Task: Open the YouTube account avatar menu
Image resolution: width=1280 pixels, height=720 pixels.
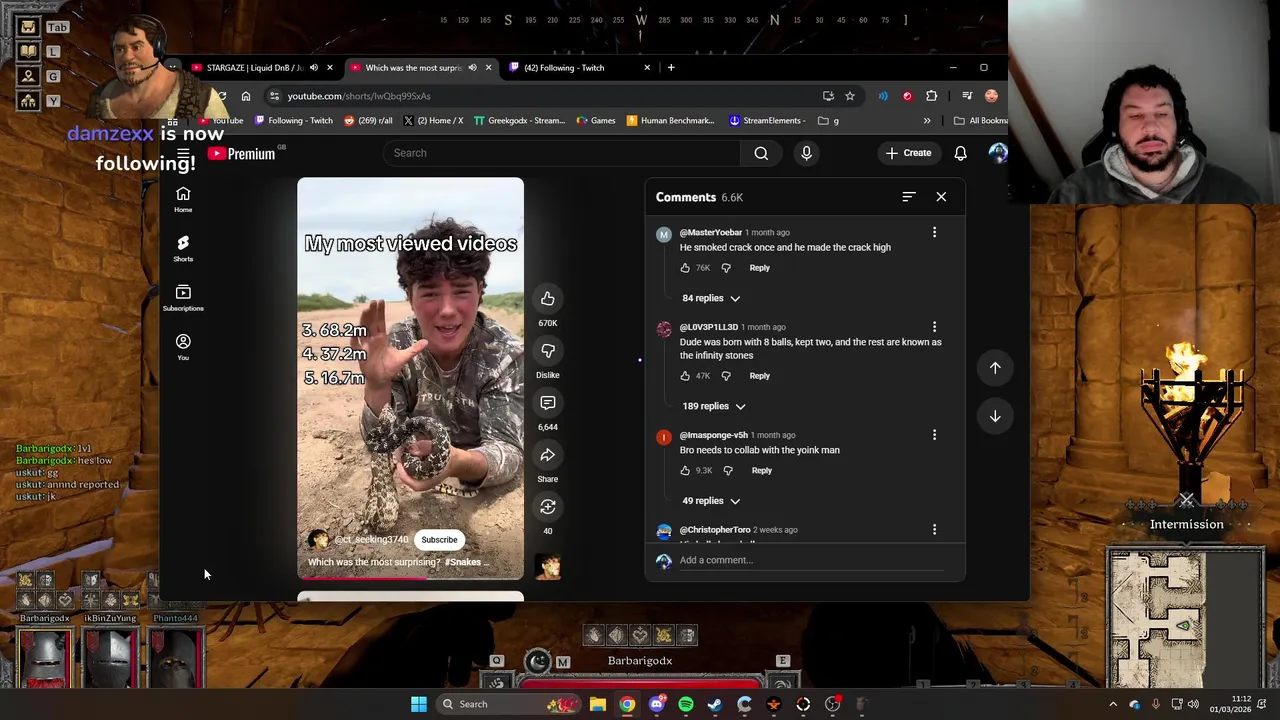Action: point(997,153)
